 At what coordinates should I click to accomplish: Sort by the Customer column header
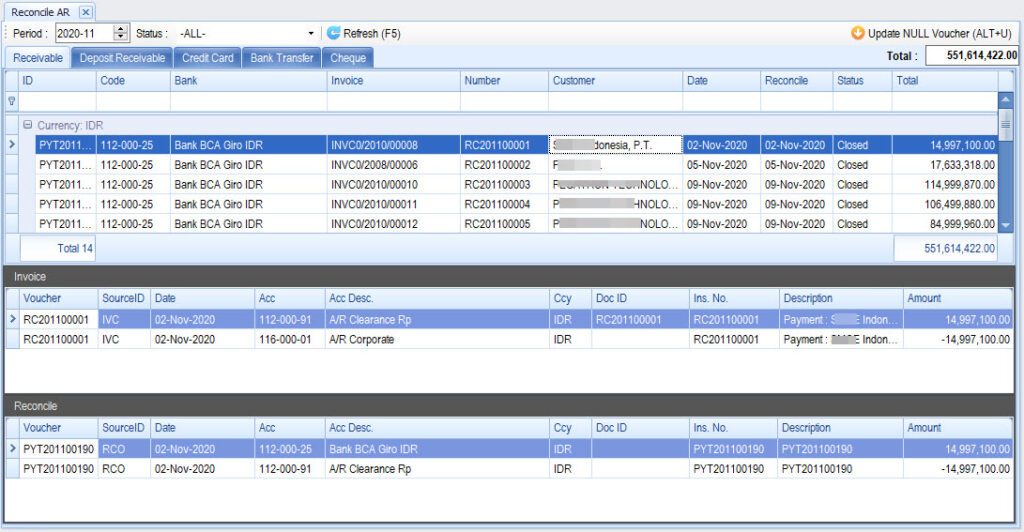click(615, 80)
